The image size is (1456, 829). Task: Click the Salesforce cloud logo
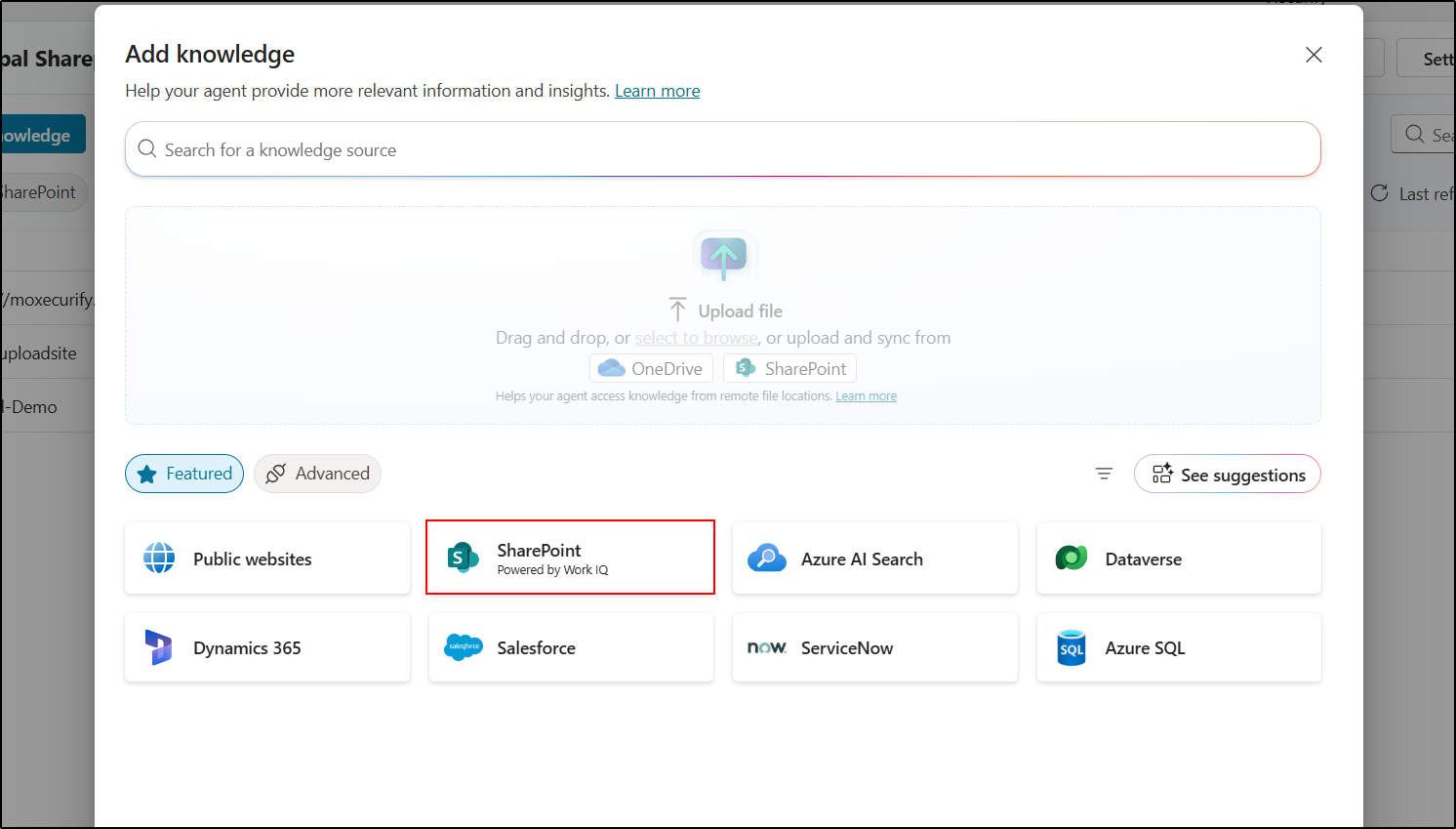[x=464, y=646]
